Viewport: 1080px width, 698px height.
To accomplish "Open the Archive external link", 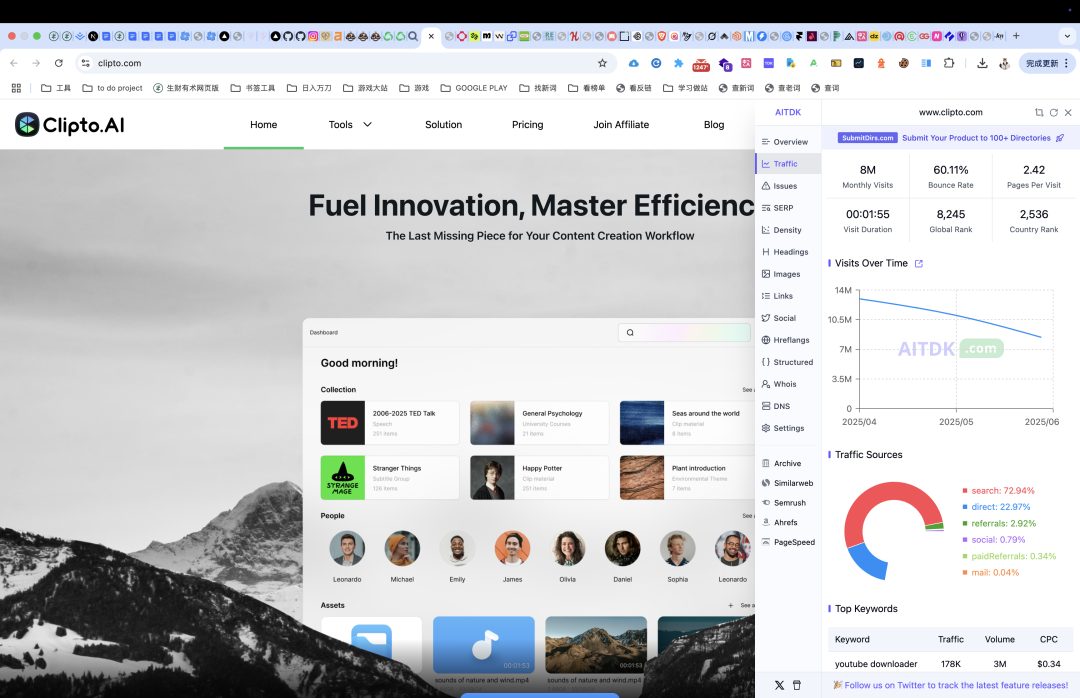I will (782, 464).
